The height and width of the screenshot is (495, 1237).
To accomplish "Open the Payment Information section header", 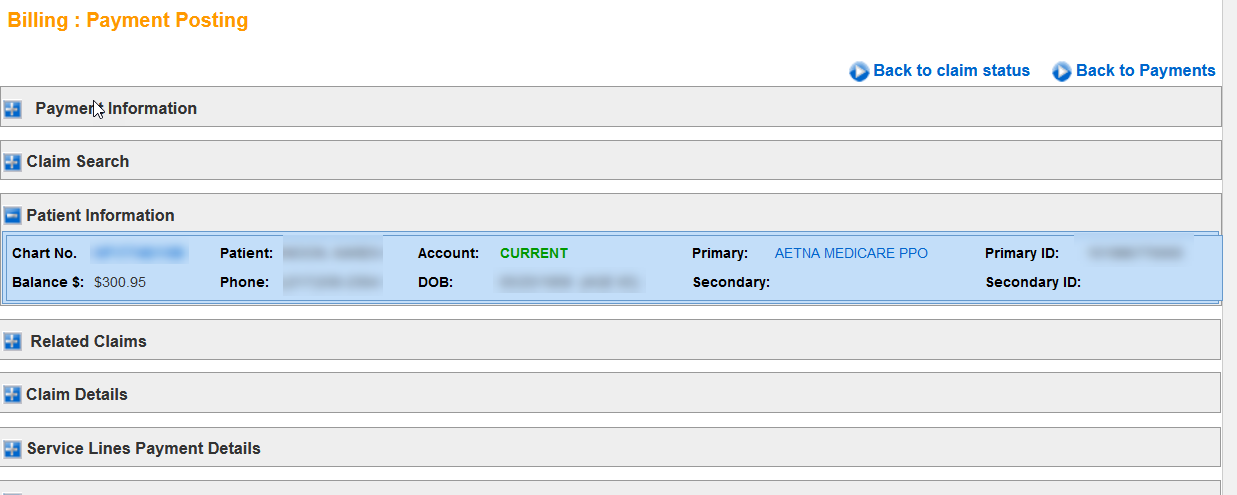I will click(x=116, y=108).
